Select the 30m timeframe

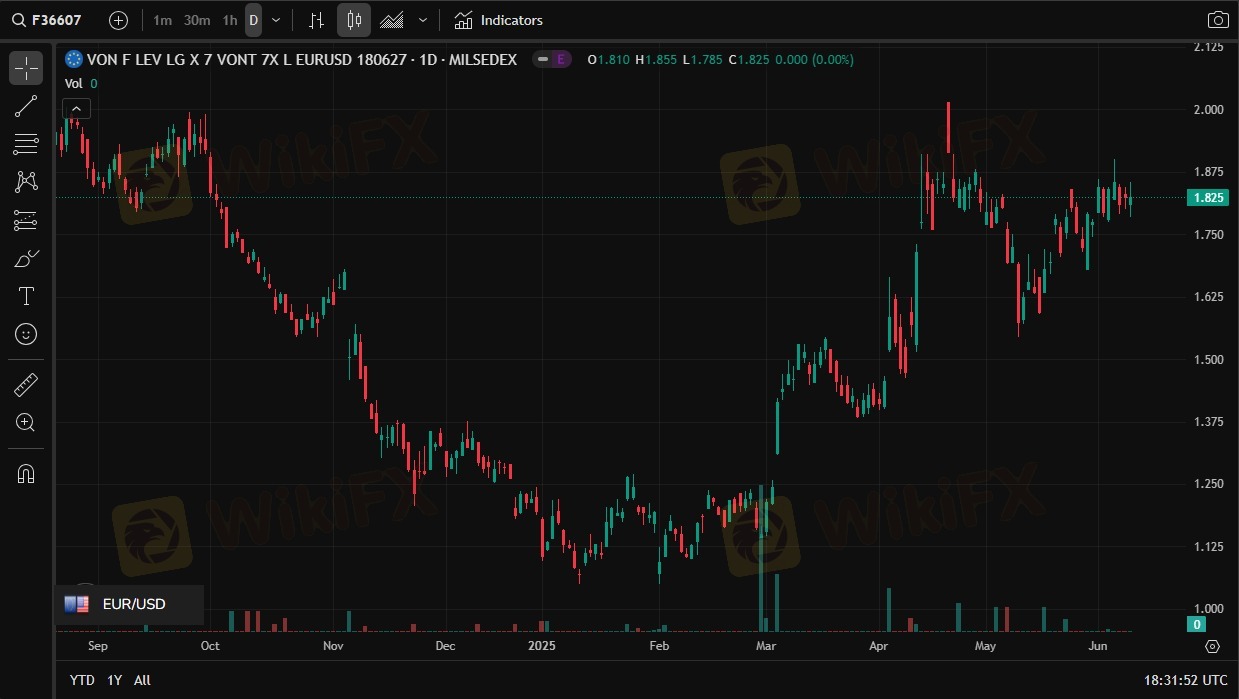[x=197, y=20]
